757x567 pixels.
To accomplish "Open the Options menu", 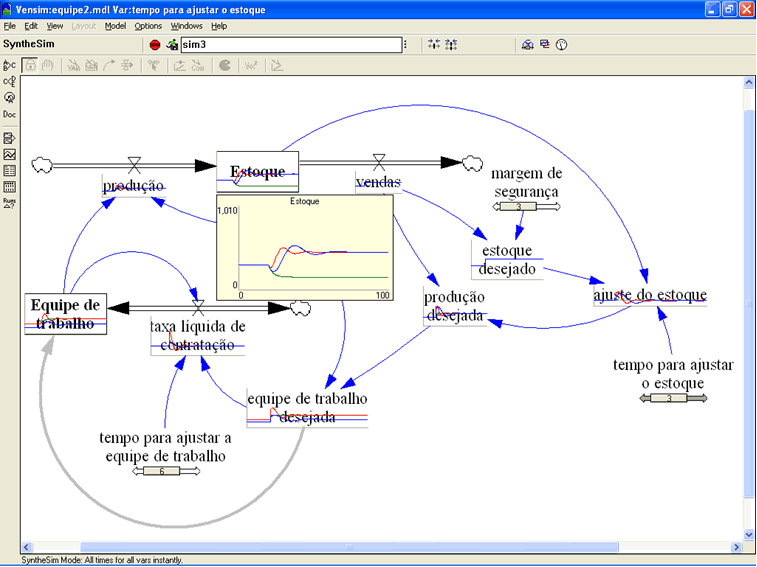I will 148,25.
